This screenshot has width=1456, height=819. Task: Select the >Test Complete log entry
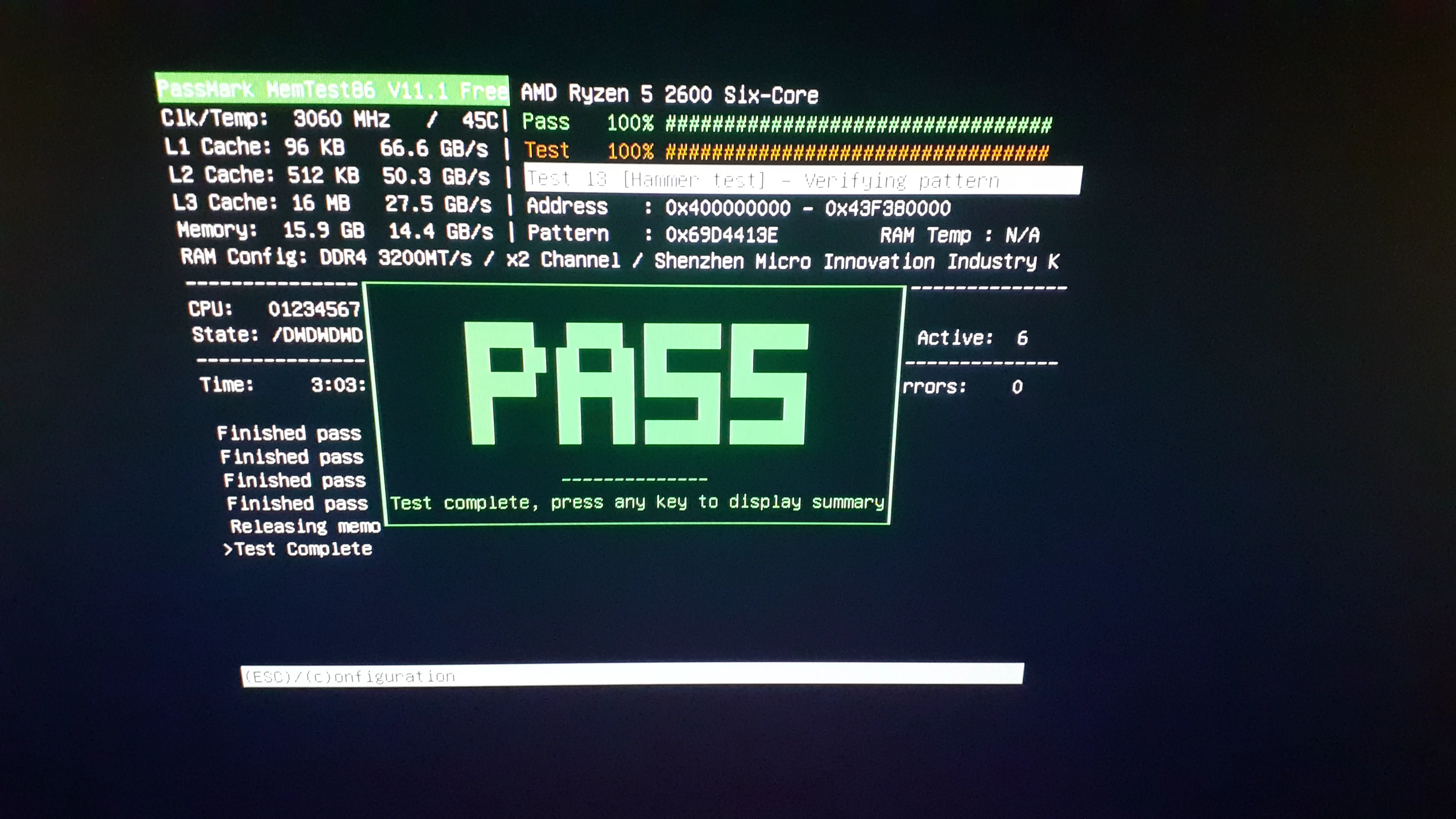coord(298,549)
